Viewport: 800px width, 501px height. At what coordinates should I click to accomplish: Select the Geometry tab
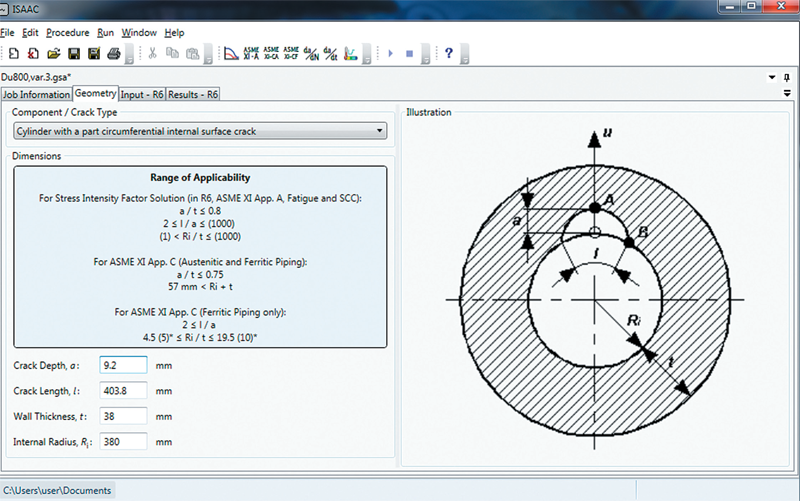95,93
